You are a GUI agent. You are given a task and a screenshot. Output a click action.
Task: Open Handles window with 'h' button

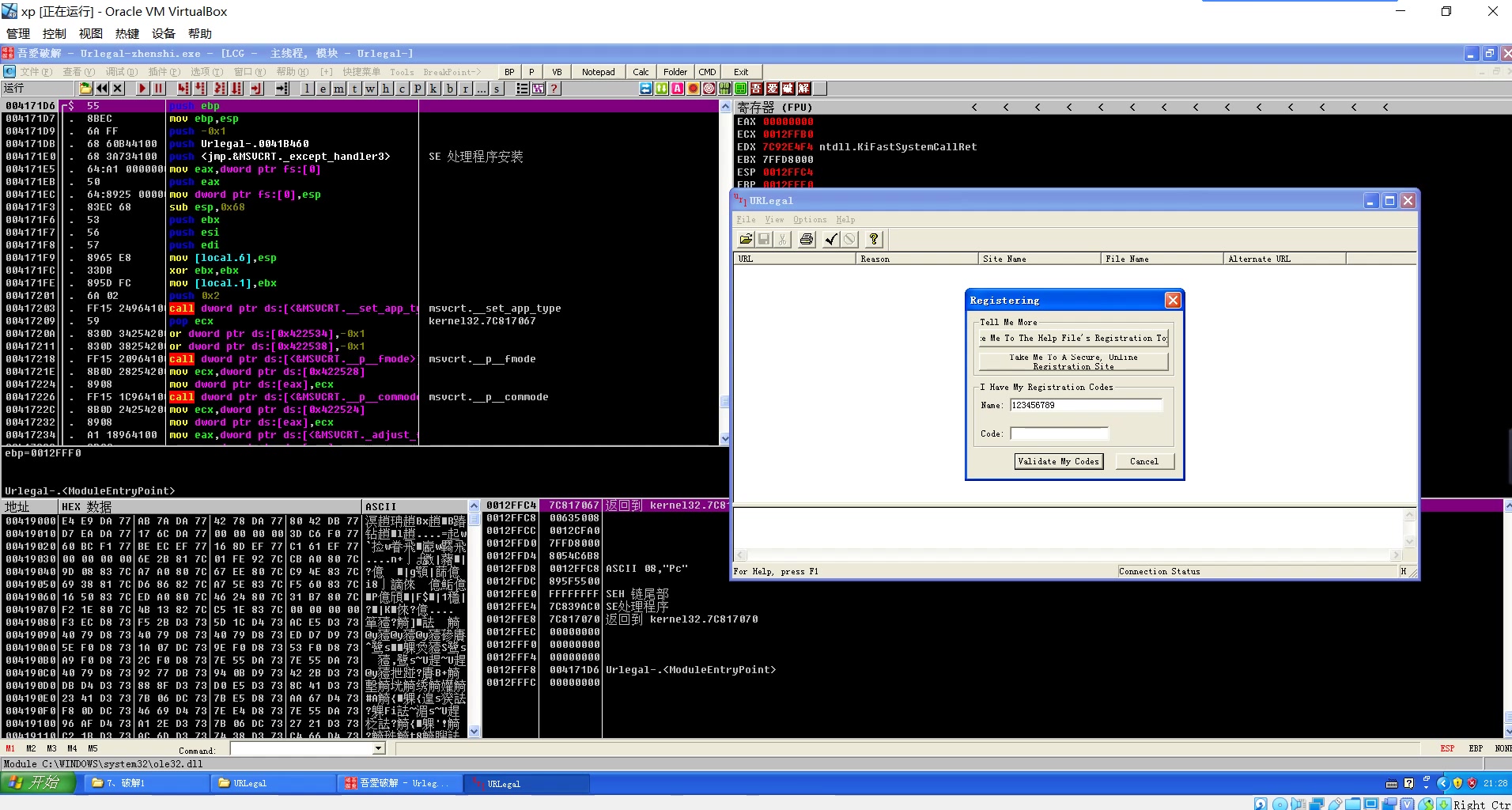pos(387,89)
